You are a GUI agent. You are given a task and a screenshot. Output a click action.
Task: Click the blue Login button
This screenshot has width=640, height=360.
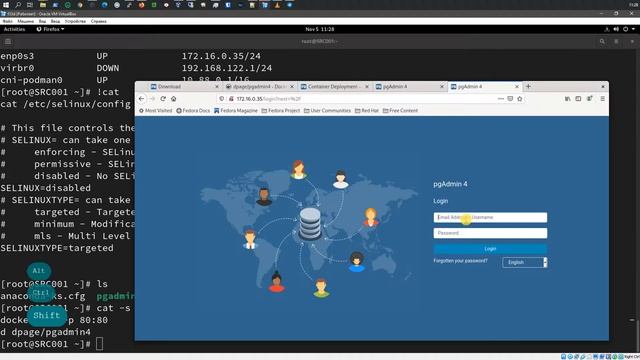490,249
